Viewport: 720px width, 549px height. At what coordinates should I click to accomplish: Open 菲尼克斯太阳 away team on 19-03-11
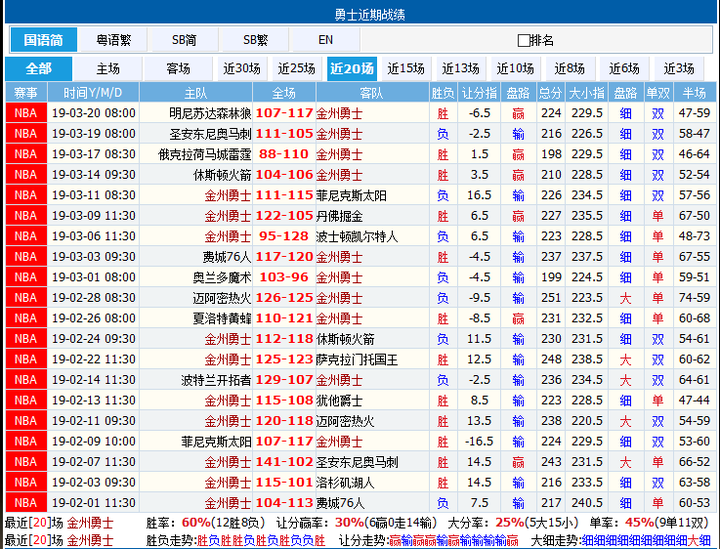(351, 196)
